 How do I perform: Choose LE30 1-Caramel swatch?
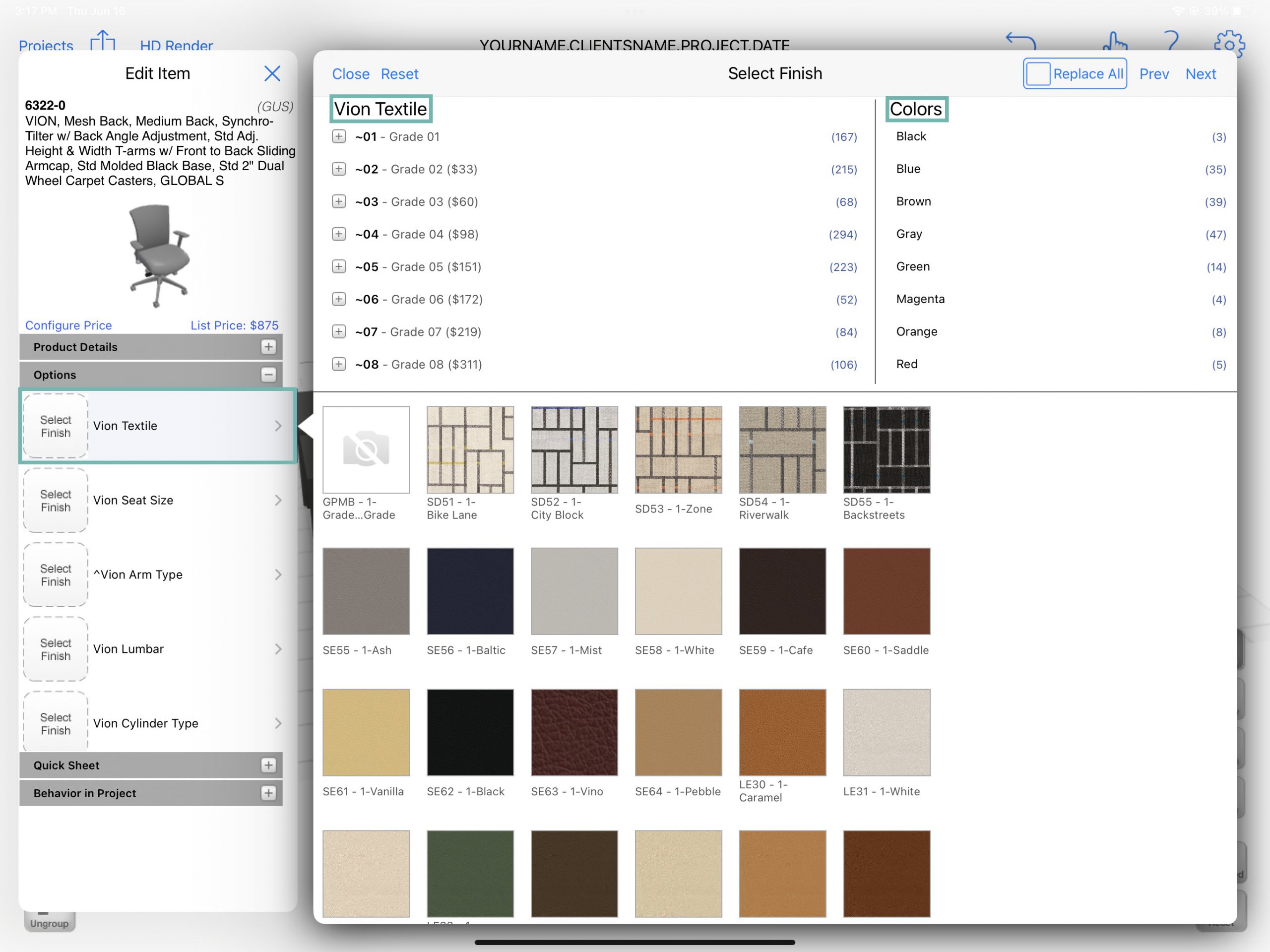[x=782, y=733]
